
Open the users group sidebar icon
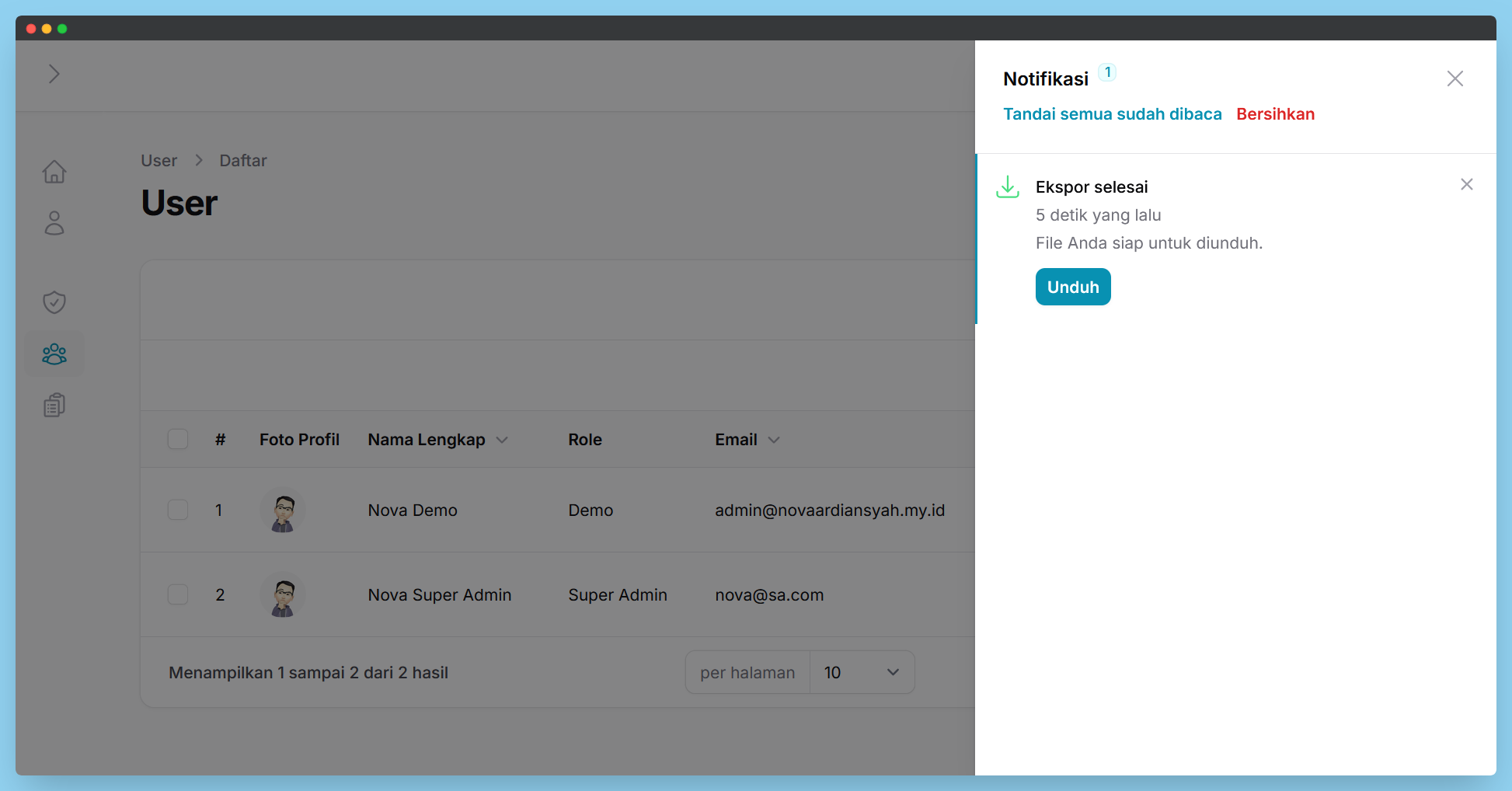coord(54,354)
